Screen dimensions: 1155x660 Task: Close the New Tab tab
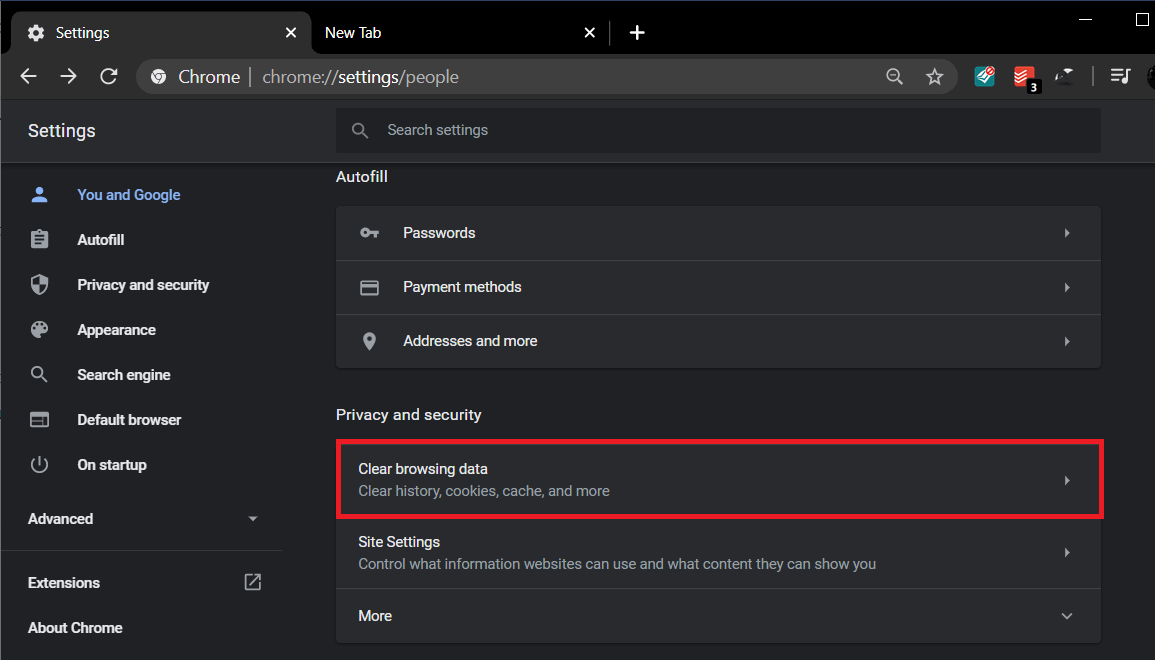click(589, 32)
